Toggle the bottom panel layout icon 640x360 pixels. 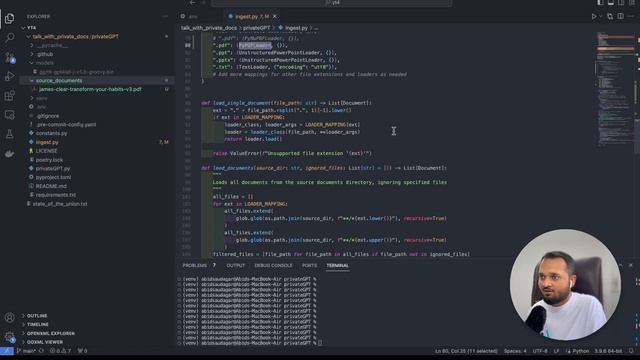click(611, 2)
